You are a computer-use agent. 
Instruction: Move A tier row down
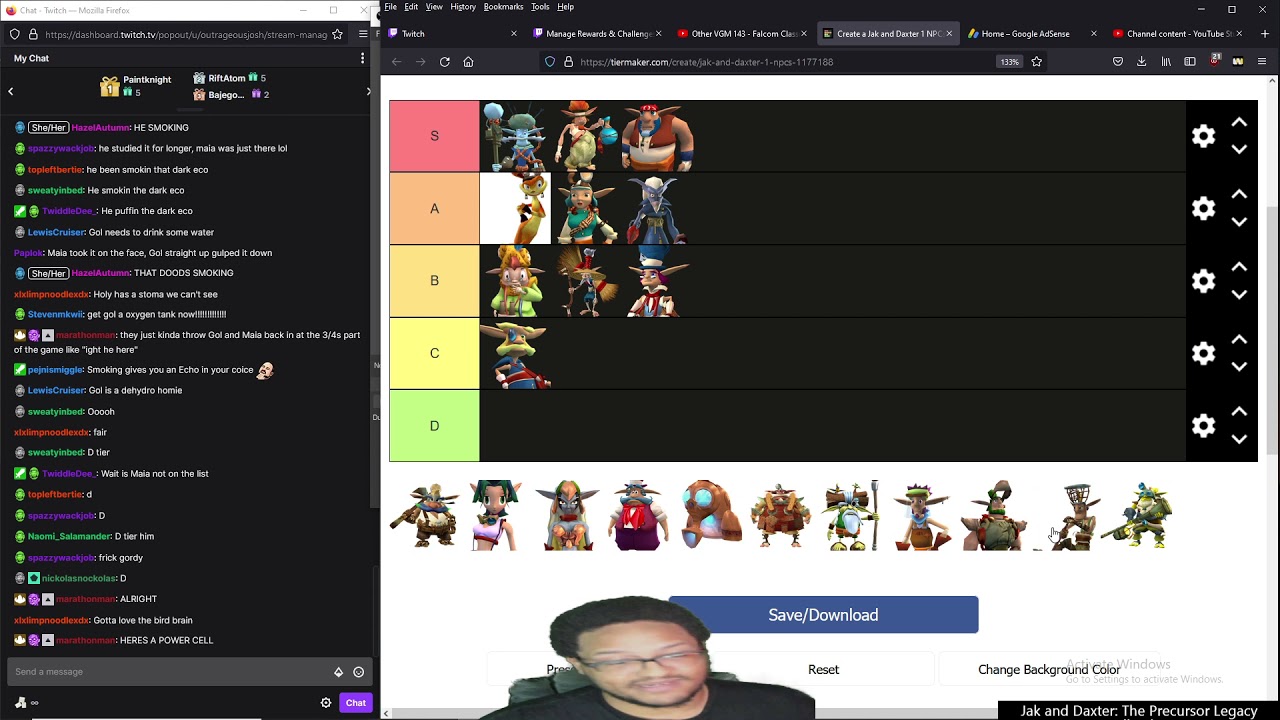1239,222
